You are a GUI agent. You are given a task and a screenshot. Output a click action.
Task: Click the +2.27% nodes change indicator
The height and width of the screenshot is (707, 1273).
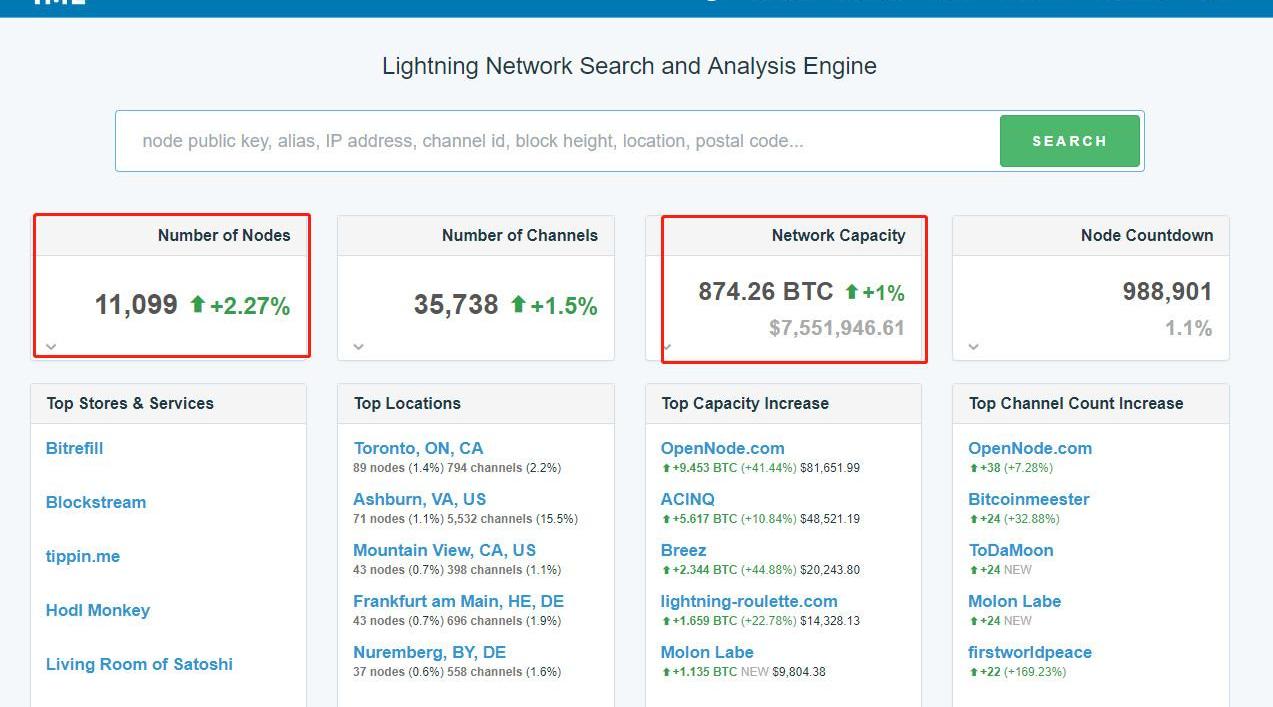240,305
